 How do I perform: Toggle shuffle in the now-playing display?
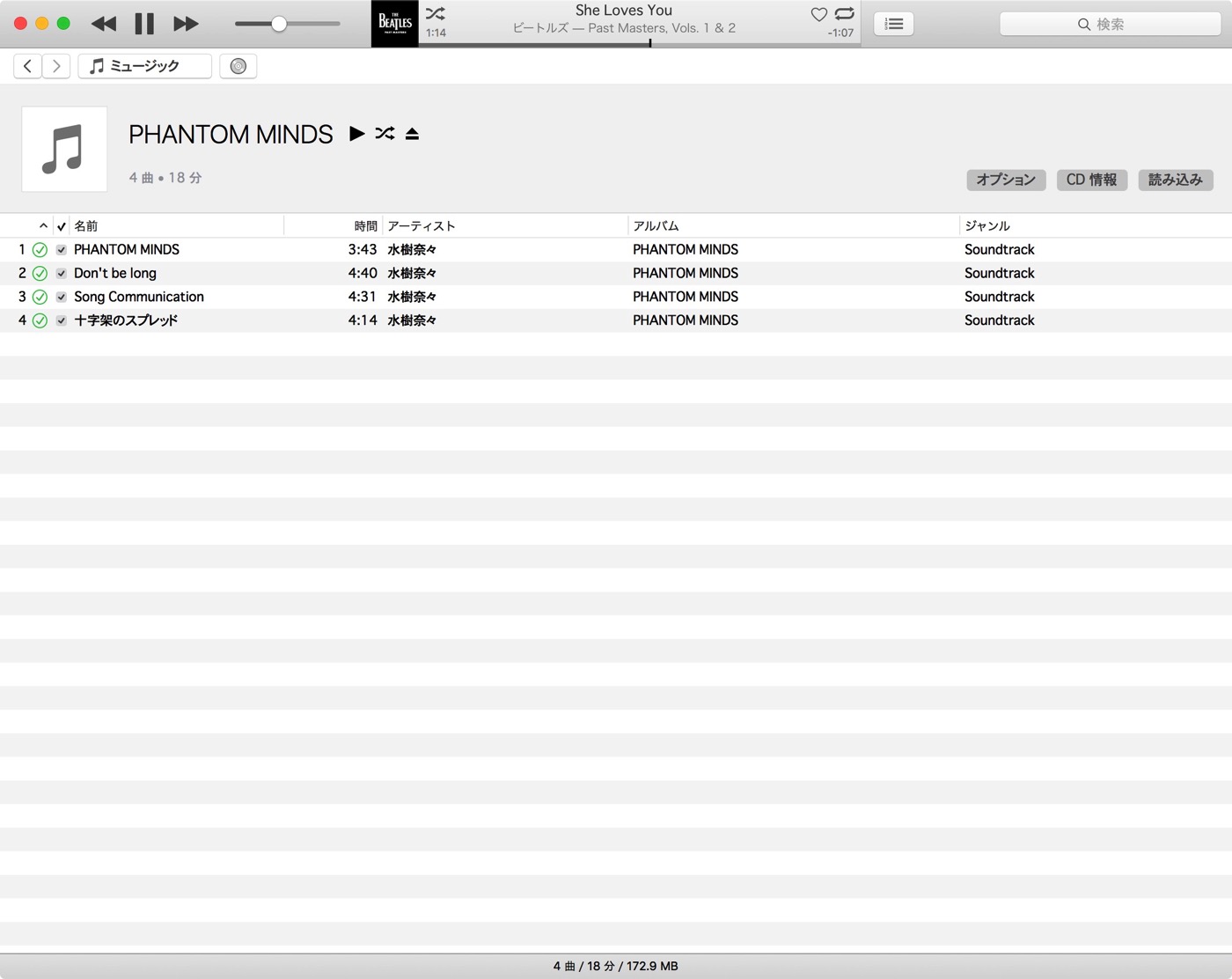point(436,14)
